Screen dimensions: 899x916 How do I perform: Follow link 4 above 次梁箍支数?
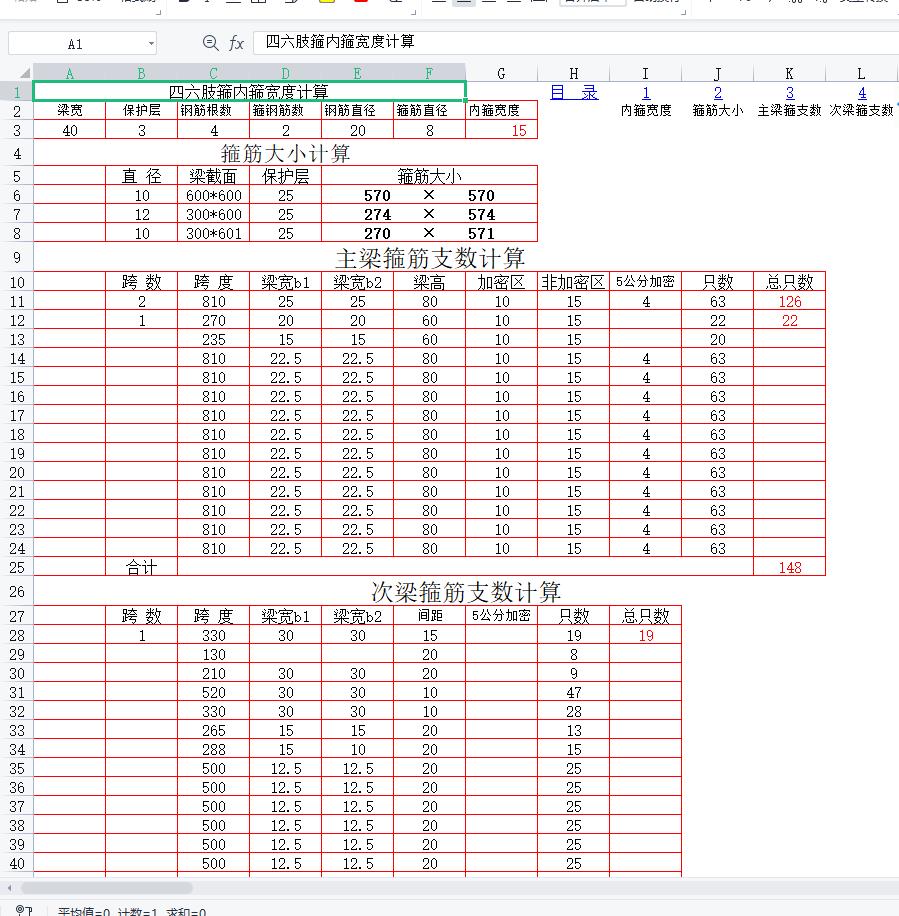point(862,93)
